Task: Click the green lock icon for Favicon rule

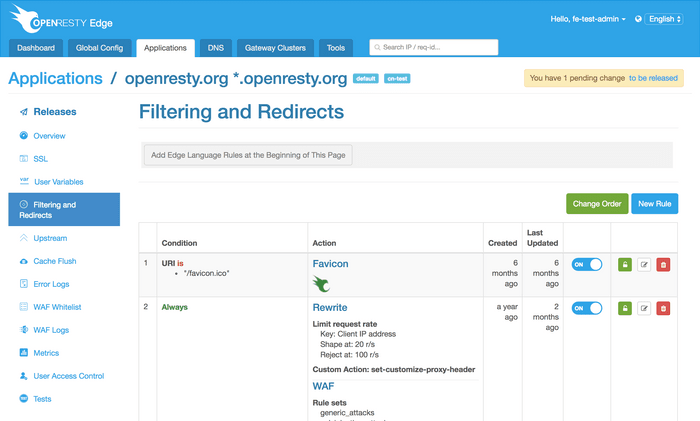Action: click(625, 264)
